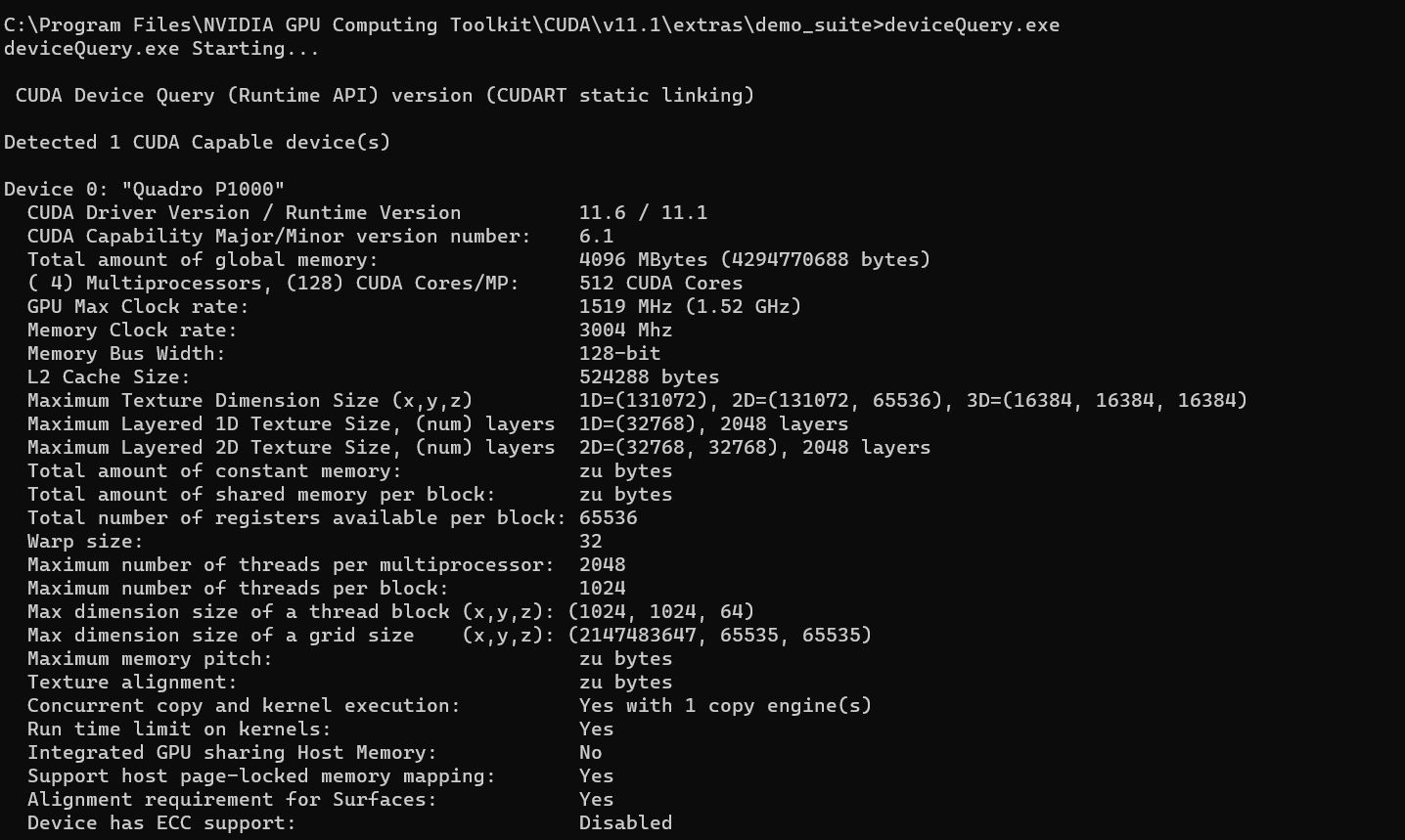
Task: Click the registers per block value "65536"
Action: [x=608, y=517]
